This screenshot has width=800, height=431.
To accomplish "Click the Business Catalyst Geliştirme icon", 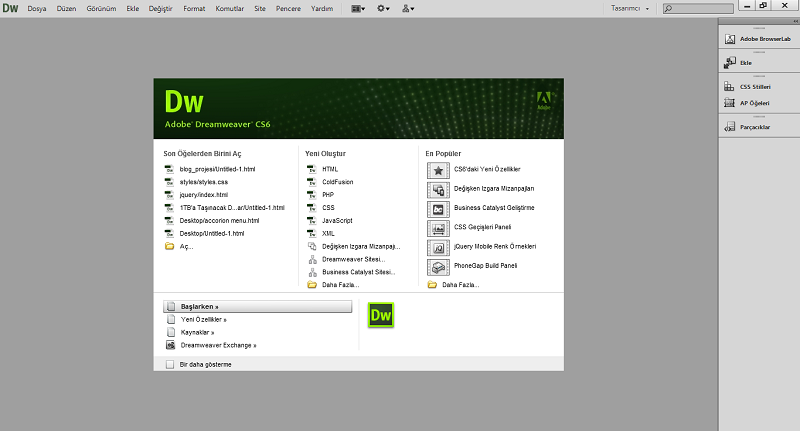I will [438, 209].
